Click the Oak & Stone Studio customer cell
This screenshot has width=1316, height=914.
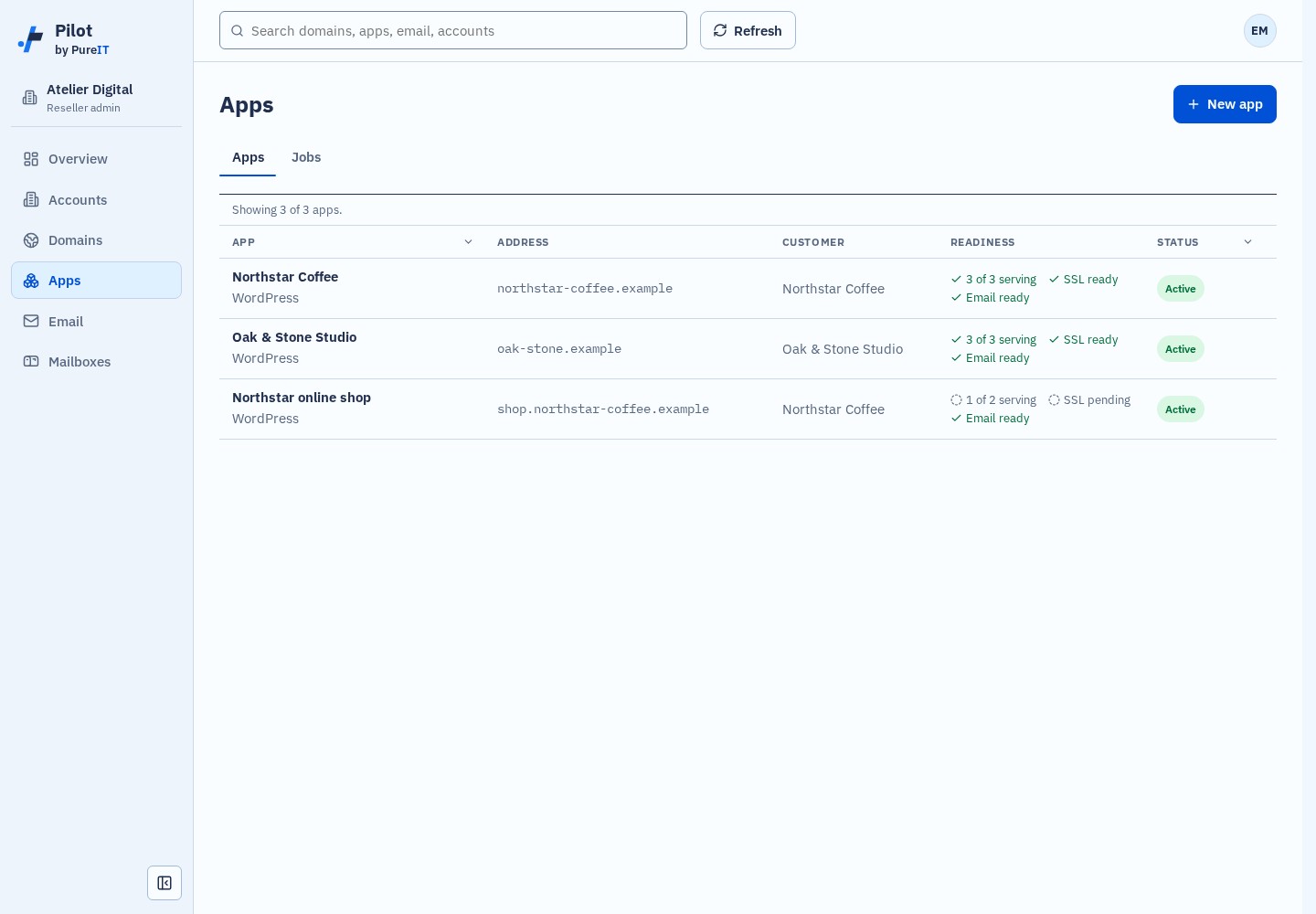843,349
